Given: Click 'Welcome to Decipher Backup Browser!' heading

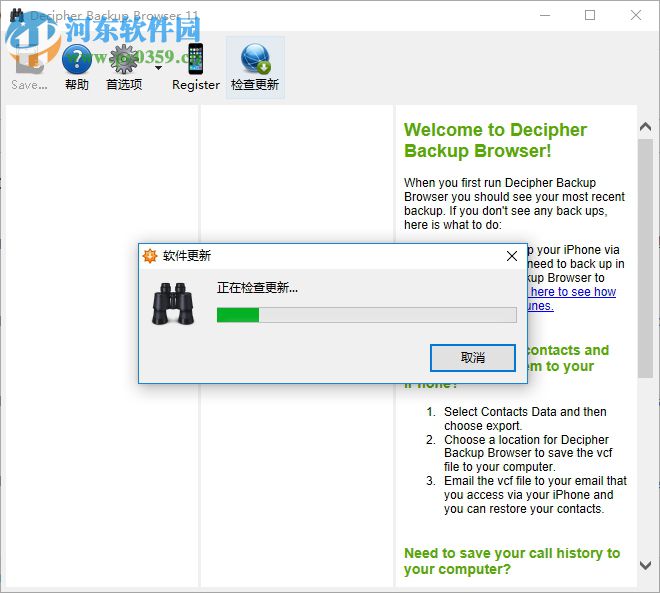Looking at the screenshot, I should [495, 140].
